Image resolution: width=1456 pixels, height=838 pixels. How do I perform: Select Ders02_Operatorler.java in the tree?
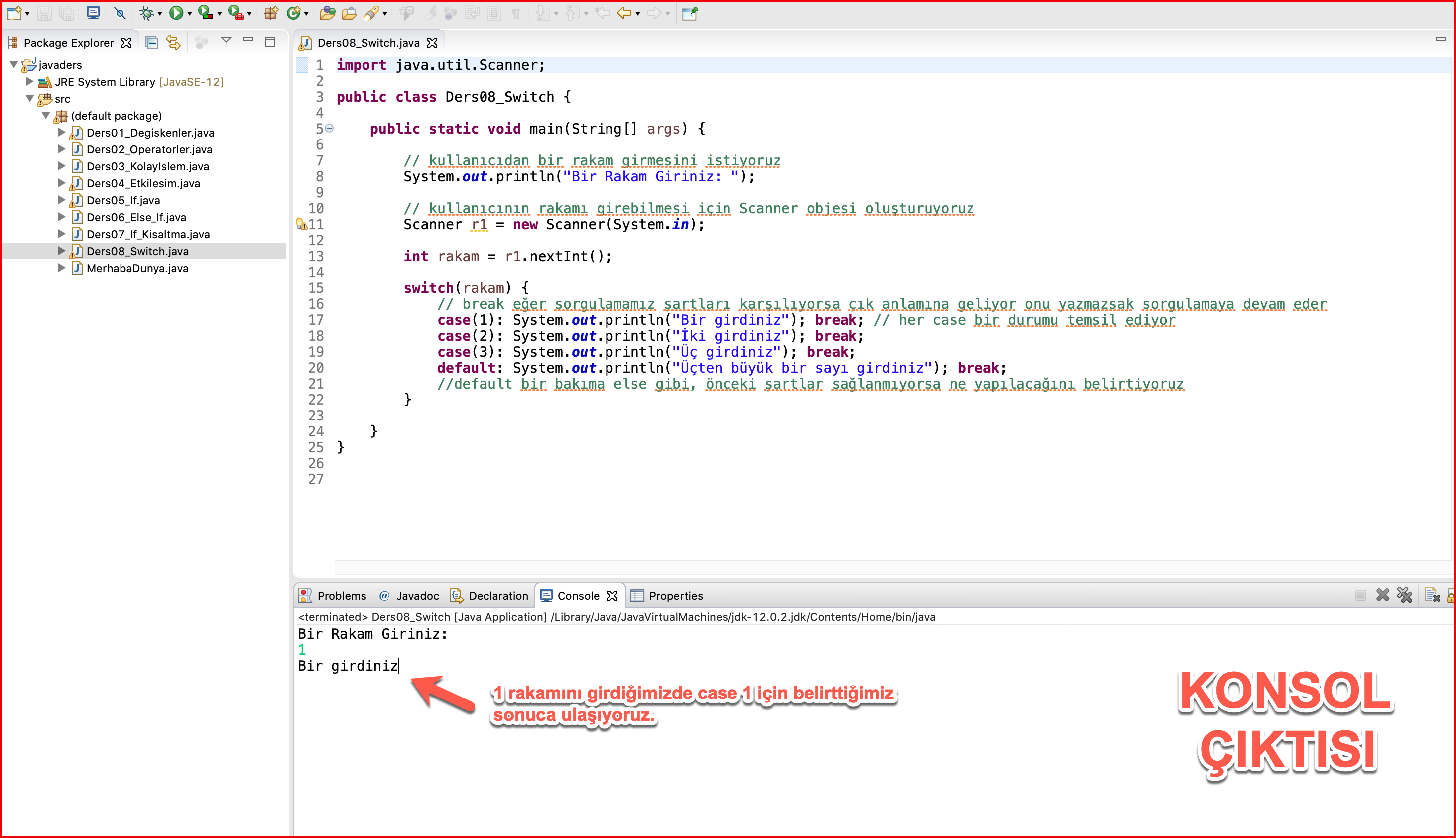coord(149,149)
